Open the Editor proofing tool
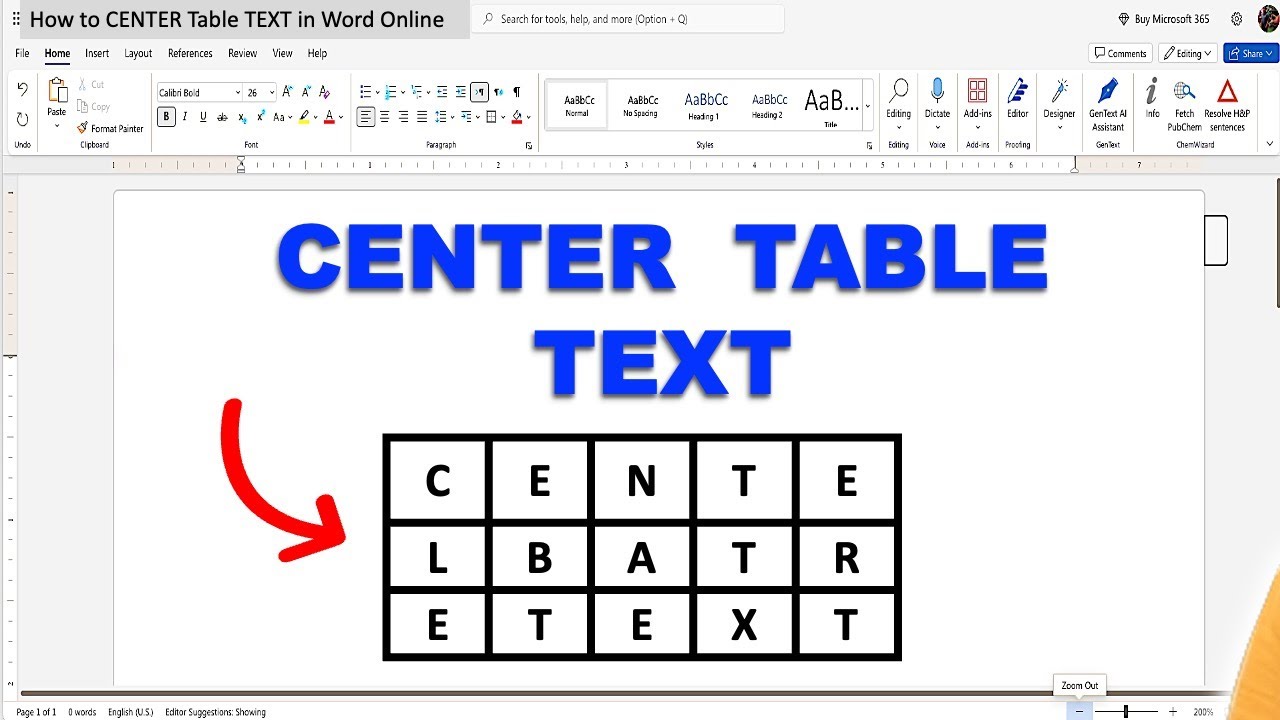Viewport: 1280px width, 720px height. coord(1018,100)
